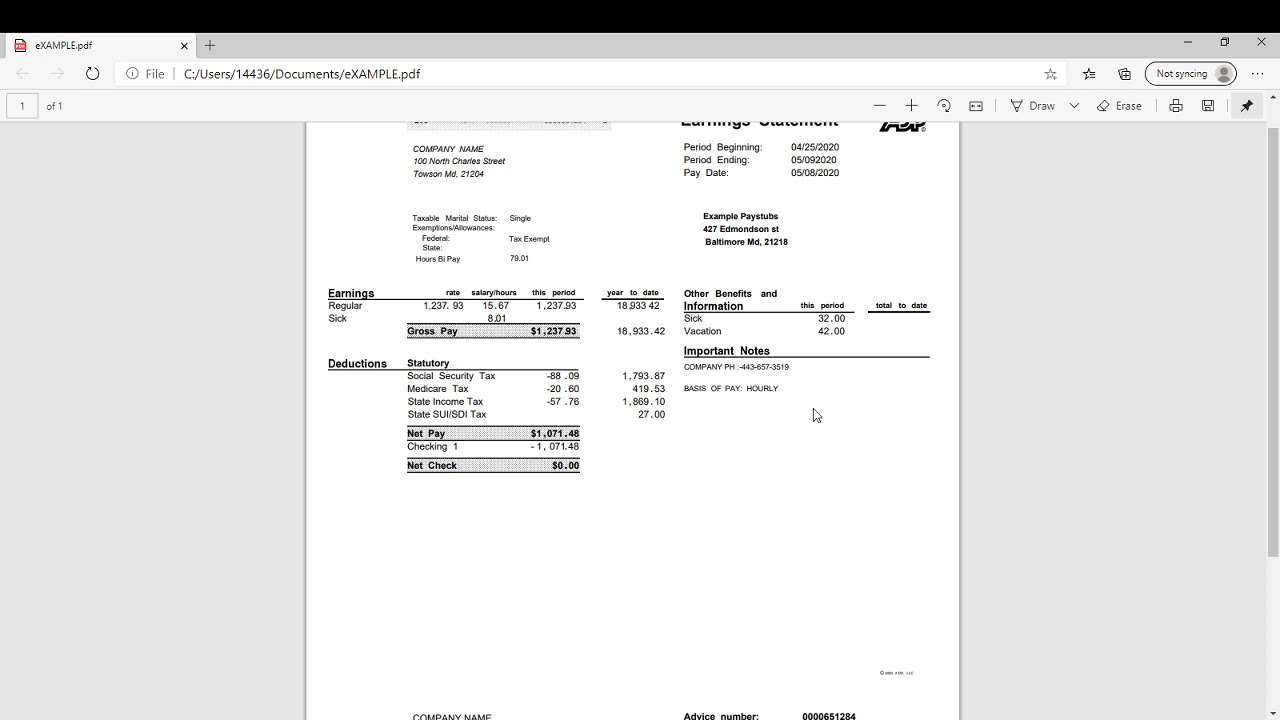Add this page to favorites
This screenshot has height=720, width=1280.
tap(1050, 74)
